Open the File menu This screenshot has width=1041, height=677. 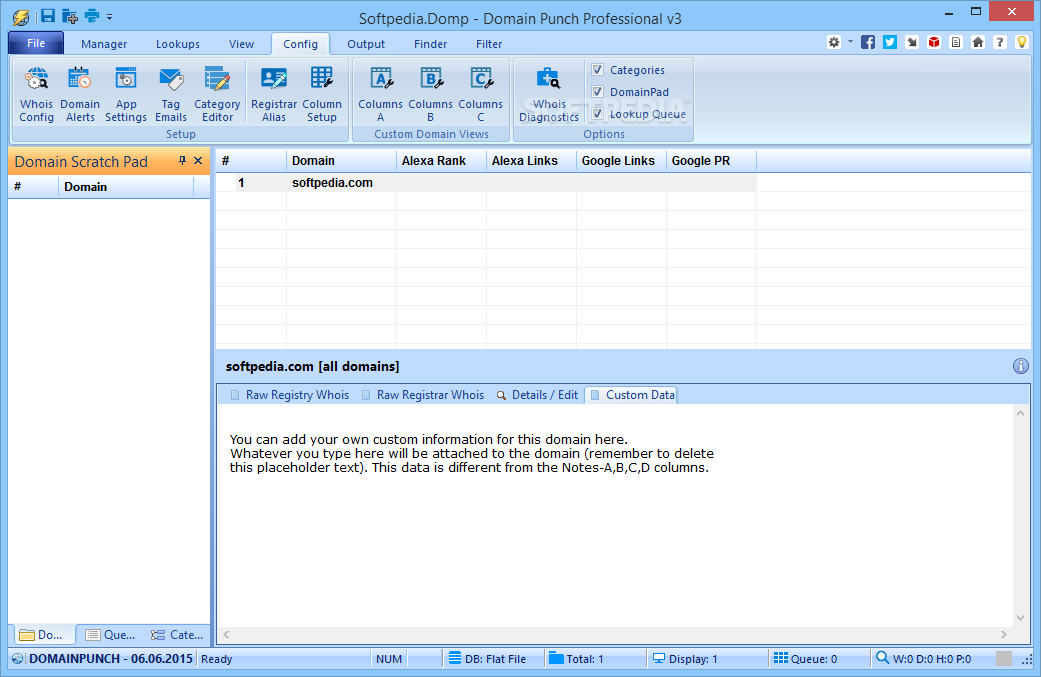click(x=36, y=43)
